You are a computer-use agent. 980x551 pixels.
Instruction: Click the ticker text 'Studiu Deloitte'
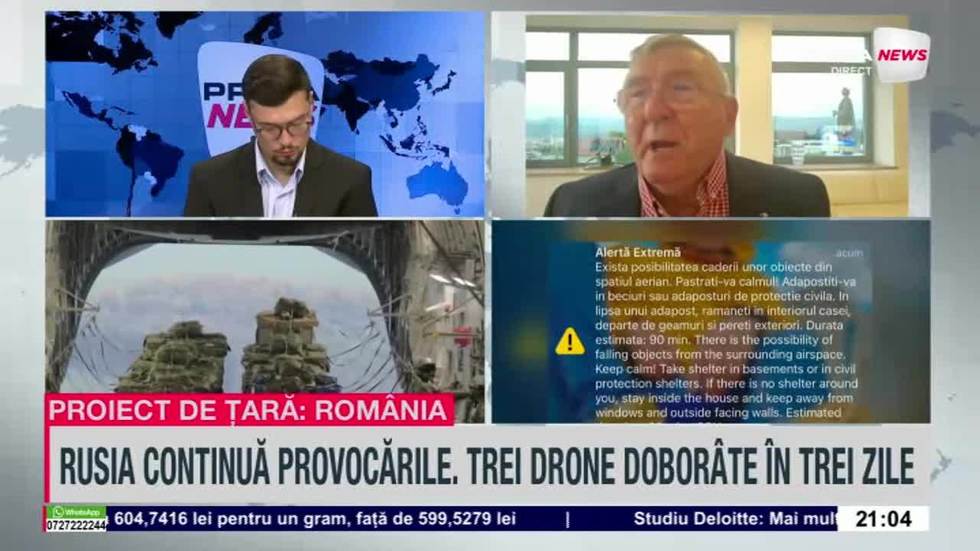tap(698, 519)
